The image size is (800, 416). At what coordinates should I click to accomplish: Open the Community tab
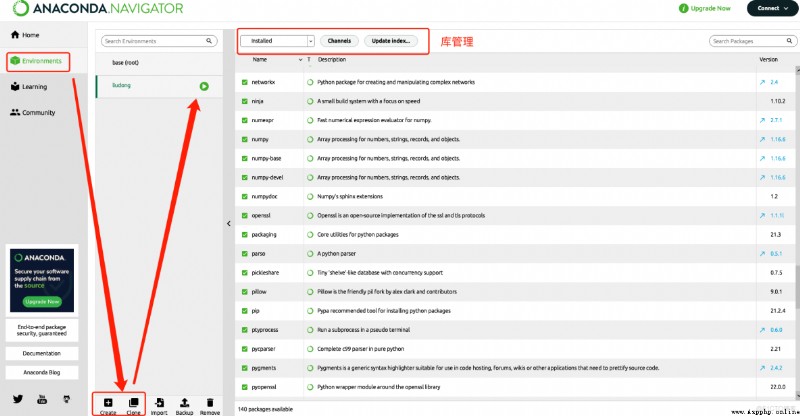coord(33,112)
